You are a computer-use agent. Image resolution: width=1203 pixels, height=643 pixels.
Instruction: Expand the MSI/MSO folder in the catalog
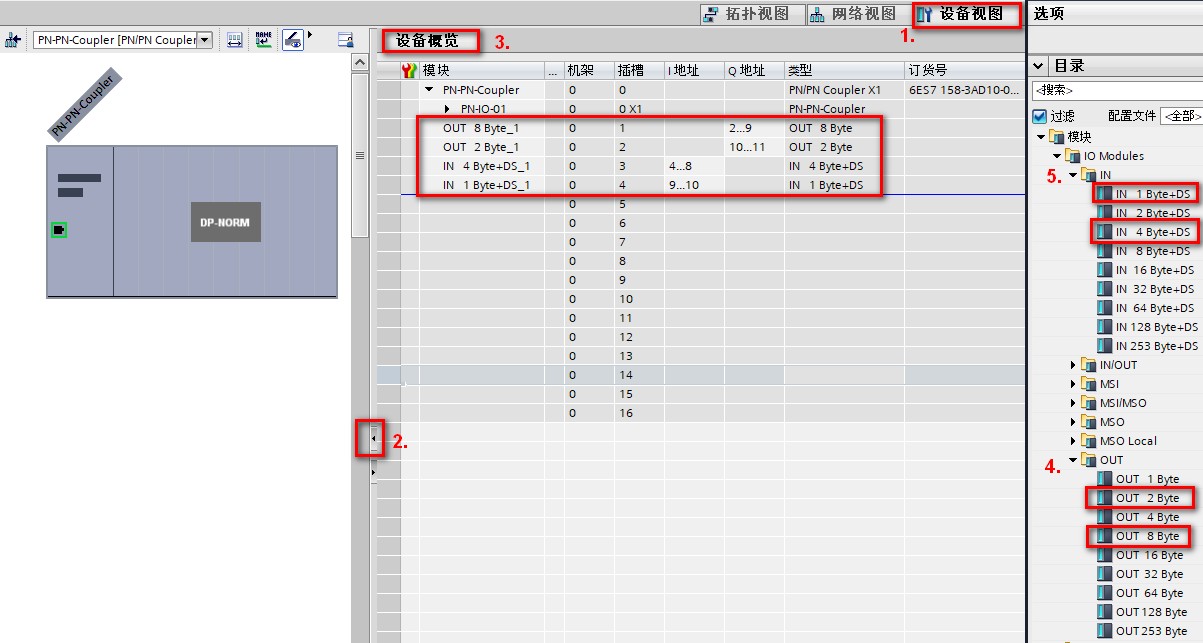click(x=1073, y=403)
